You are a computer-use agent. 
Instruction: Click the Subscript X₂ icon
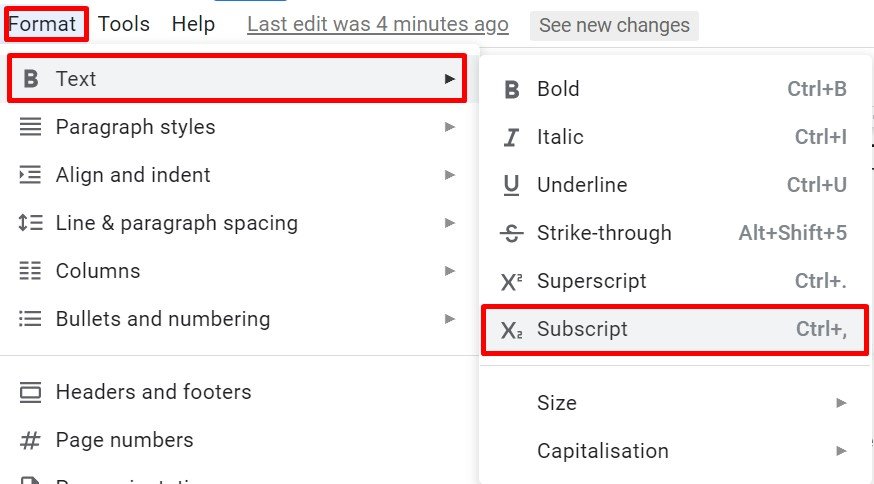[x=511, y=330]
